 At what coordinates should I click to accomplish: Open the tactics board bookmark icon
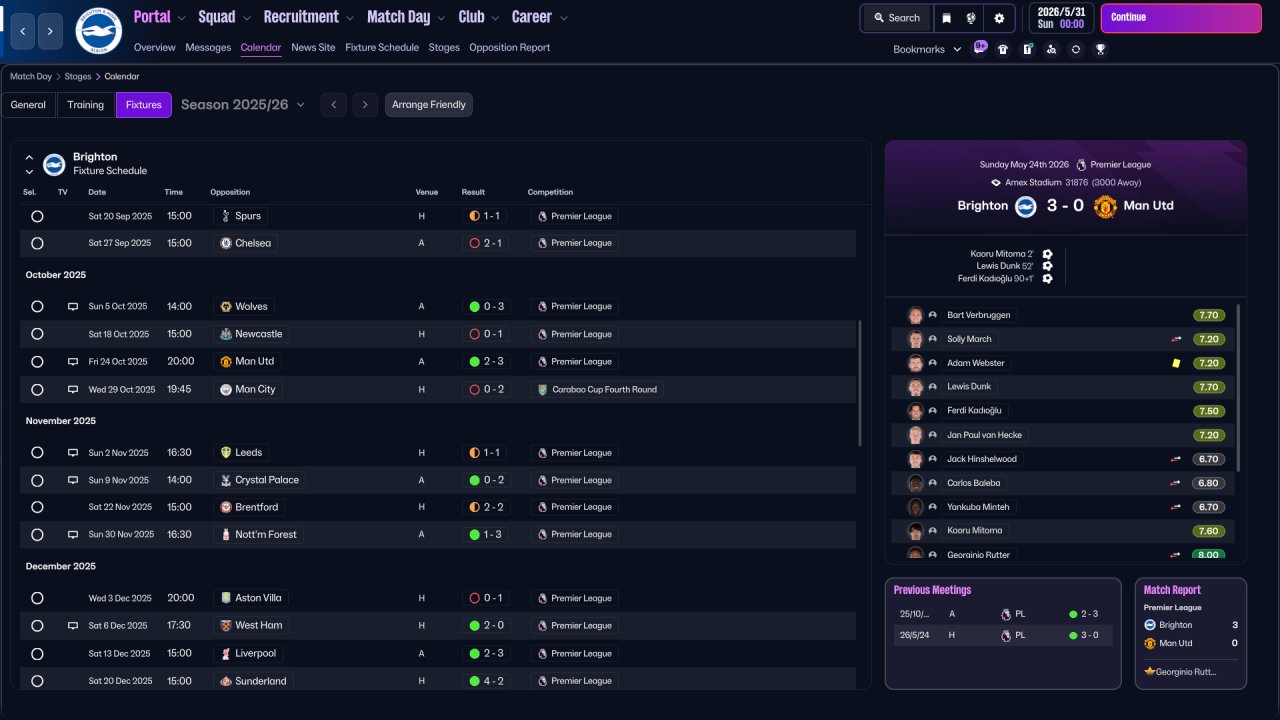point(1027,49)
